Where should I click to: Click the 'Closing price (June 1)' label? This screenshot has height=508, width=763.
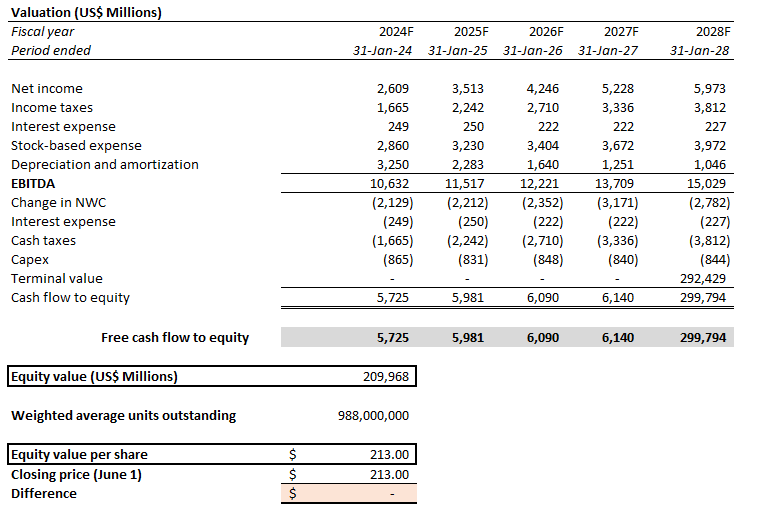point(76,474)
